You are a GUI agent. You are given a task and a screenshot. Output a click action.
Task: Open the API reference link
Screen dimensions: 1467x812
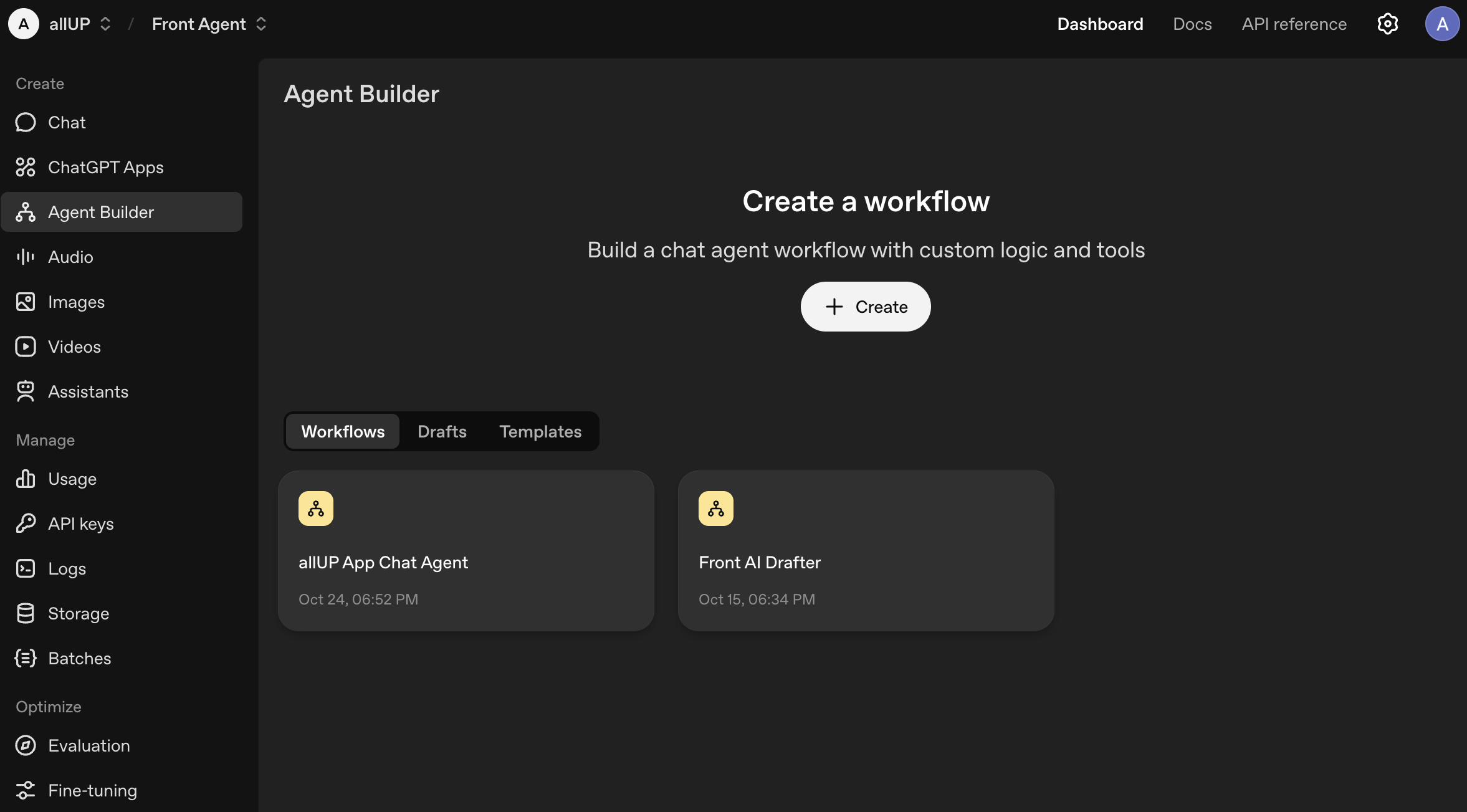tap(1294, 24)
